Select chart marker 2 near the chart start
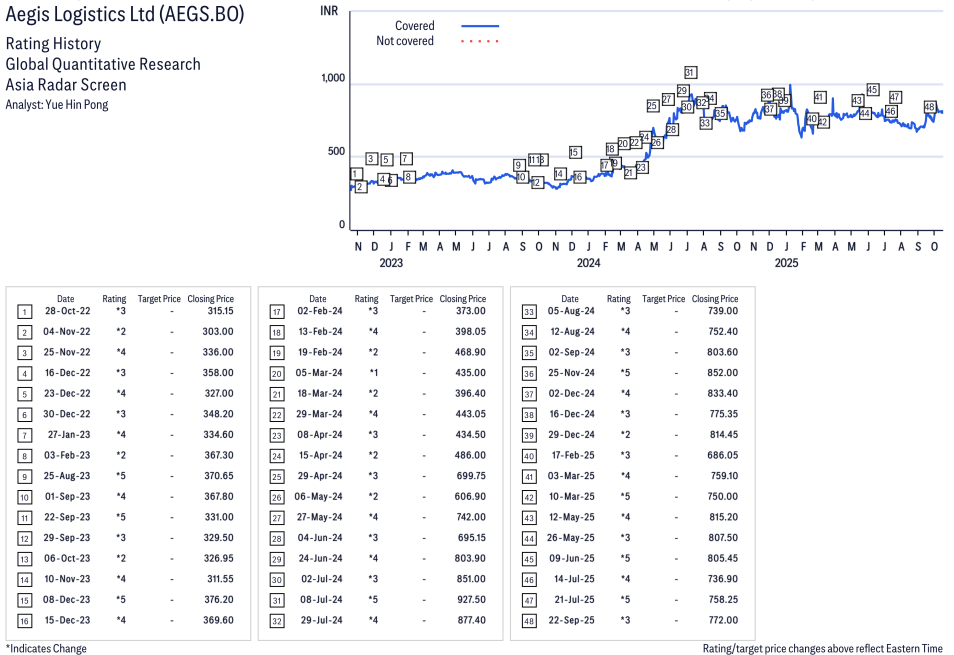Screen dimensions: 954x655 360,187
